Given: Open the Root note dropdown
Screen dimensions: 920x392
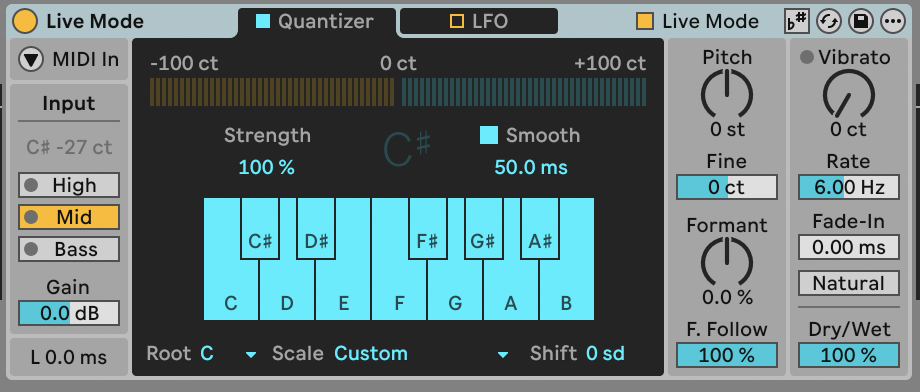Looking at the screenshot, I should coord(229,354).
